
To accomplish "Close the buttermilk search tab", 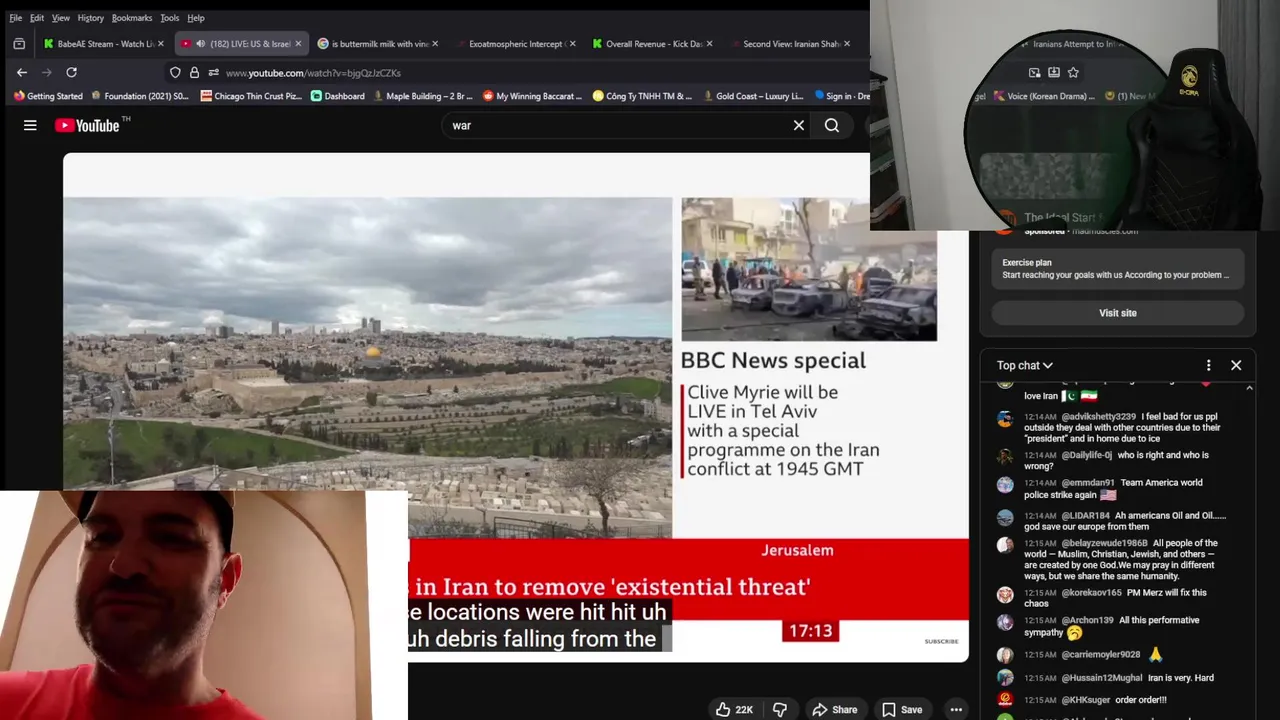I will coord(435,44).
